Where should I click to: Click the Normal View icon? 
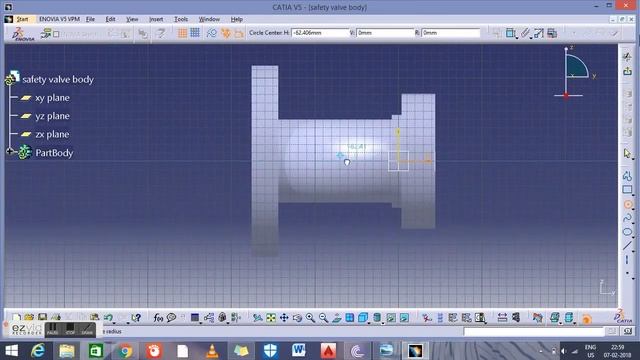[336, 318]
